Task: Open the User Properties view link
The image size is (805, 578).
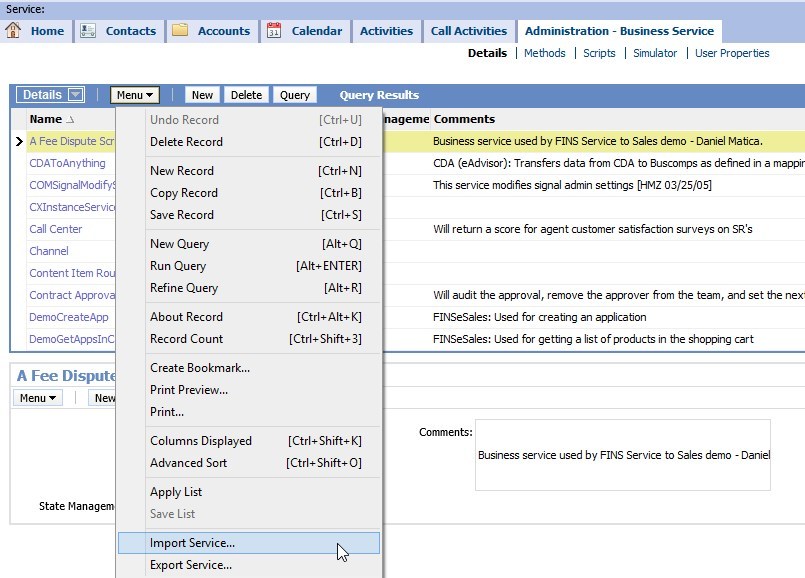Action: tap(732, 53)
